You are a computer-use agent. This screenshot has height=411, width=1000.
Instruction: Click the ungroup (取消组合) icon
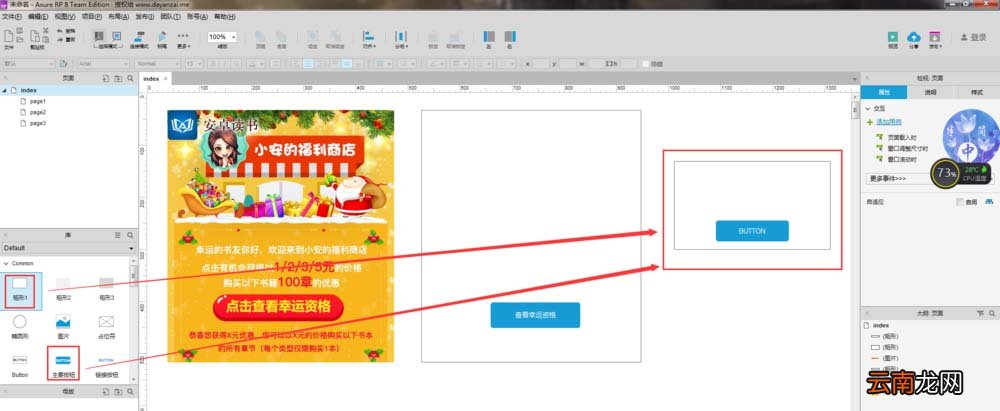(x=334, y=36)
